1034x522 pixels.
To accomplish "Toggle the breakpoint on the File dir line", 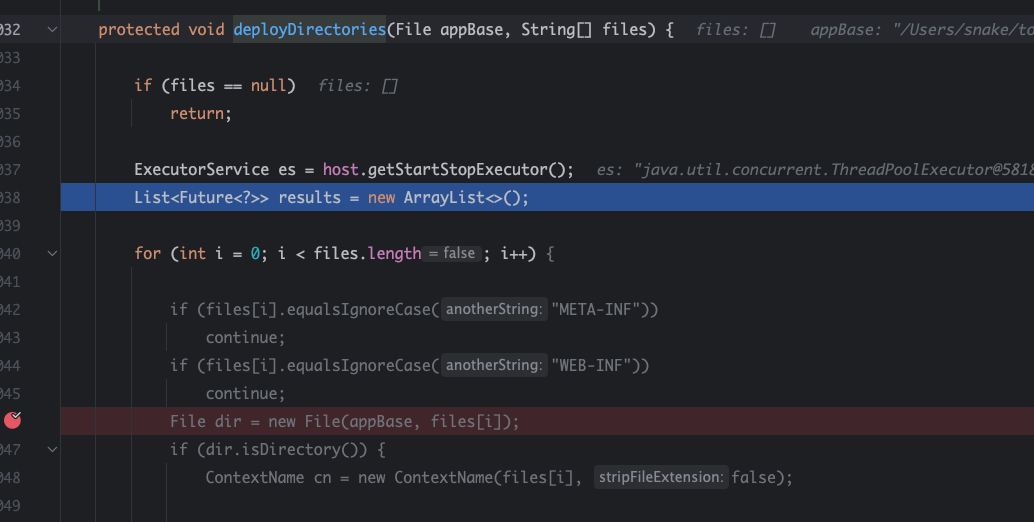I will [12, 421].
